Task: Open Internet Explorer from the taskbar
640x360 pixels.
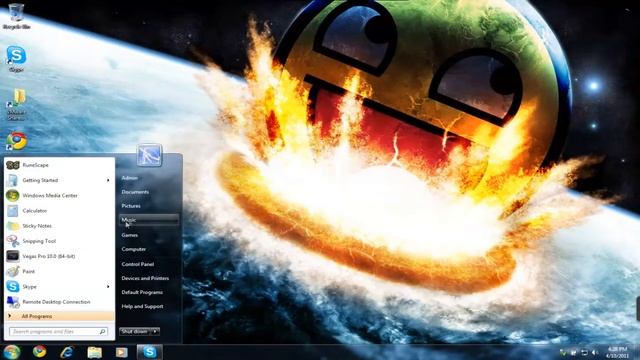Action: [x=67, y=352]
